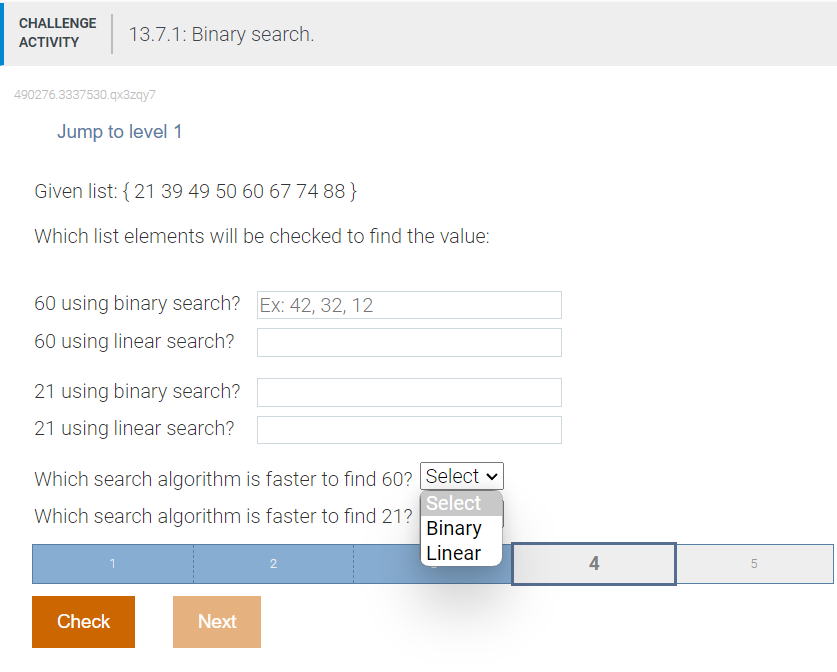Screen dimensions: 837x672
Task: Click the activity ID 490276.3337530.qx3zqy7 text
Action: pos(85,94)
